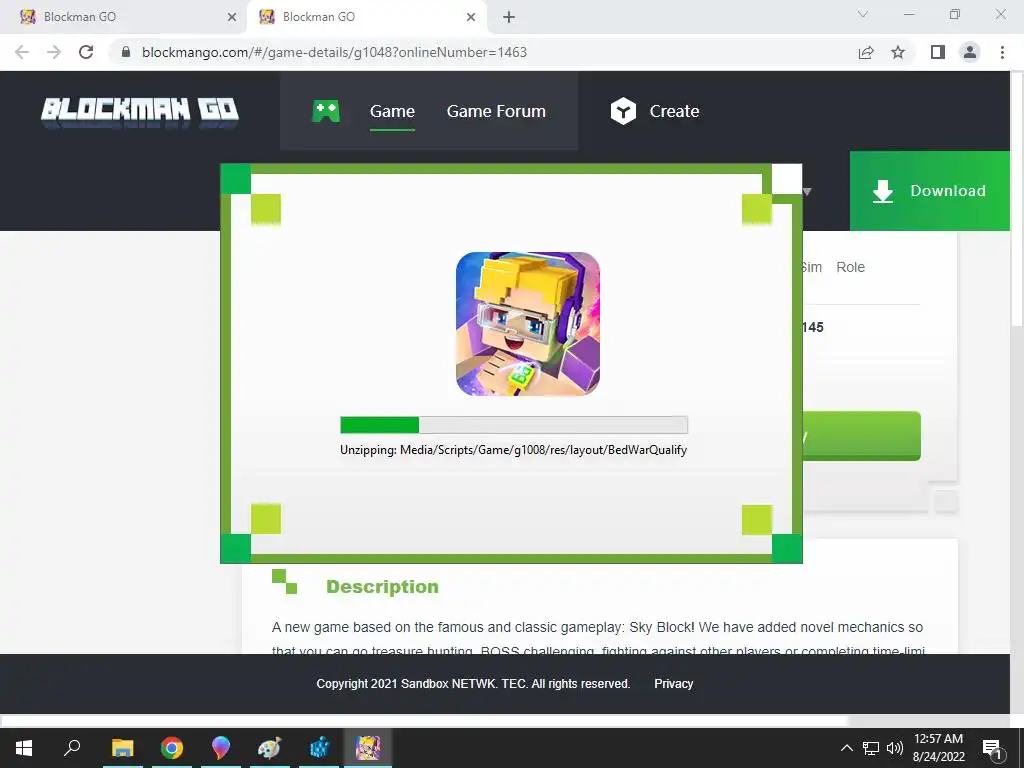Click the Blockman GO logo
This screenshot has height=768, width=1024.
(140, 112)
